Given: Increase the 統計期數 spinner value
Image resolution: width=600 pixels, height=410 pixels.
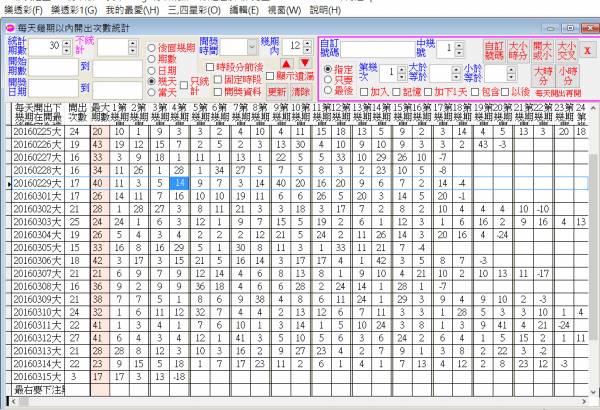Looking at the screenshot, I should [x=68, y=42].
